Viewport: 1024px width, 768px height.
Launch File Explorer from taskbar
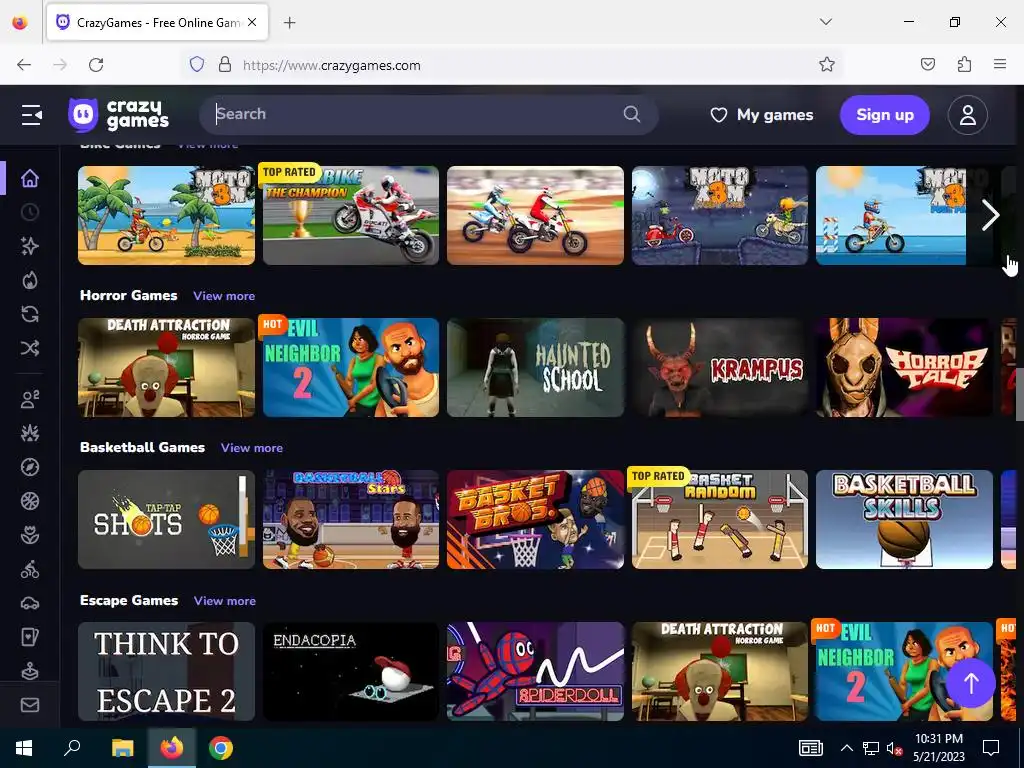122,748
